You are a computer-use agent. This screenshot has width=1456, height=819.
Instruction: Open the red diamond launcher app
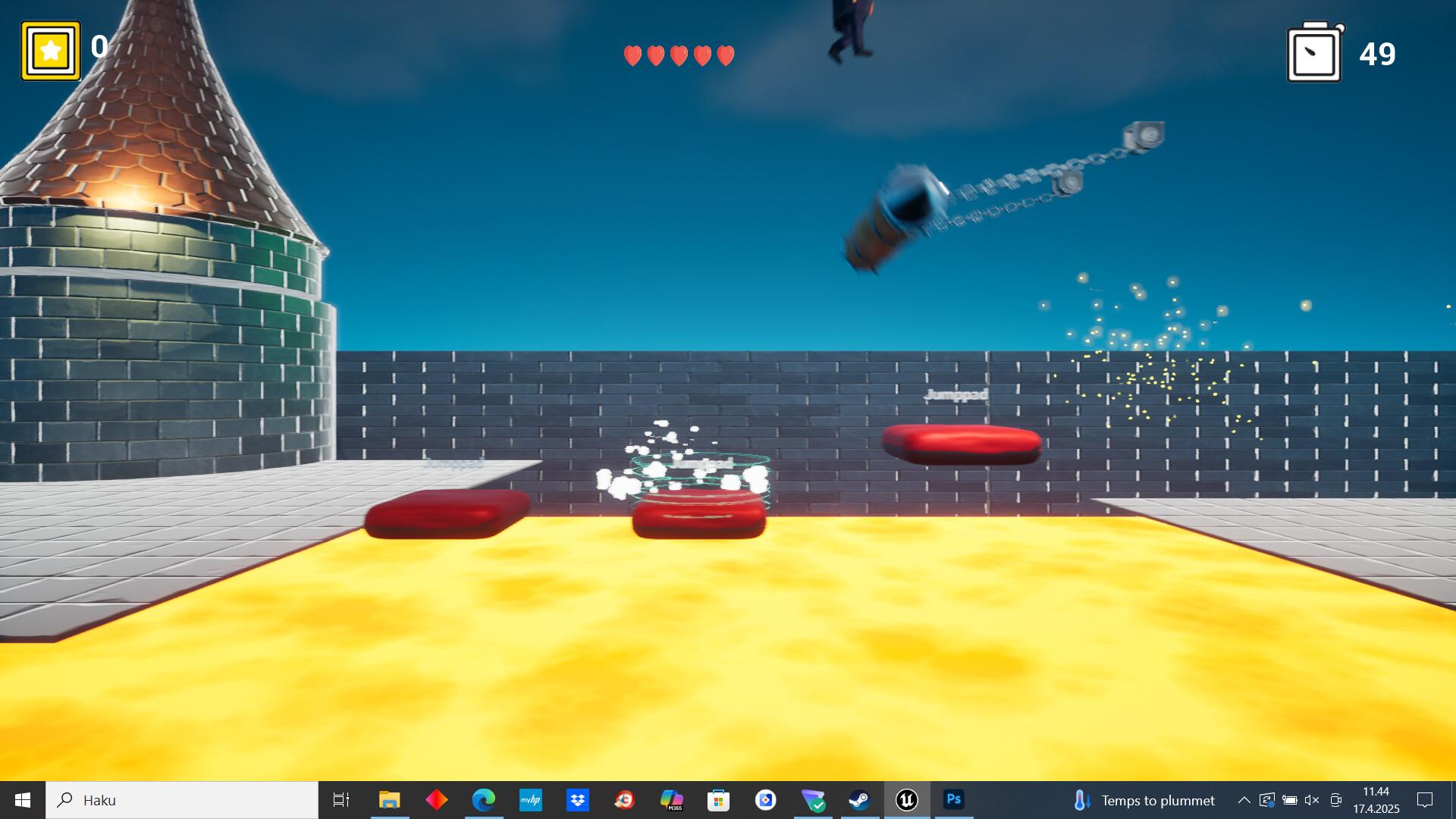pos(436,800)
